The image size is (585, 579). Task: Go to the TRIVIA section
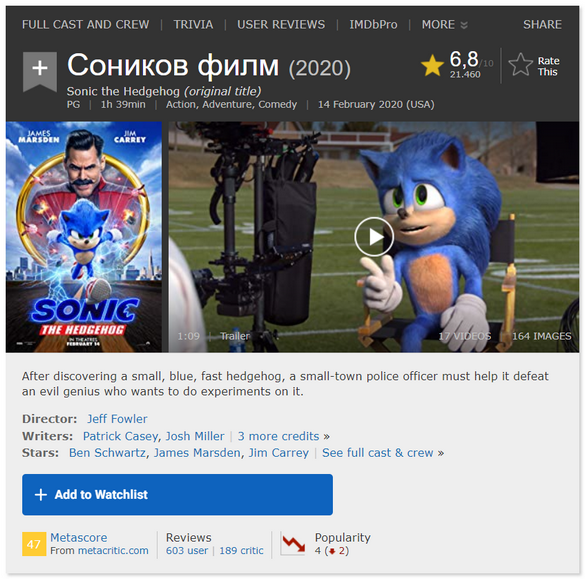[193, 25]
